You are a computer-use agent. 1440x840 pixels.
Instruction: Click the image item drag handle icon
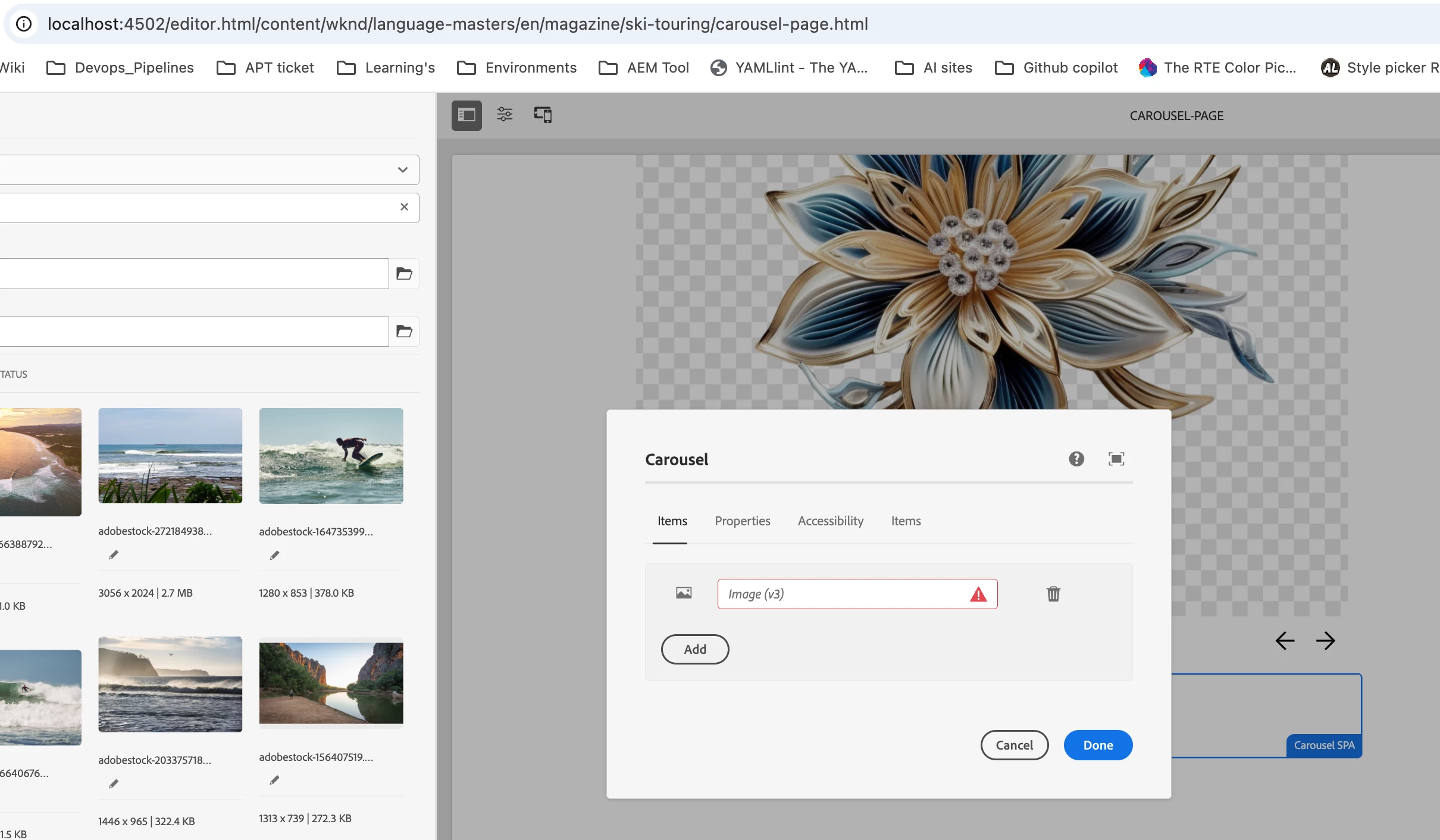(x=684, y=593)
